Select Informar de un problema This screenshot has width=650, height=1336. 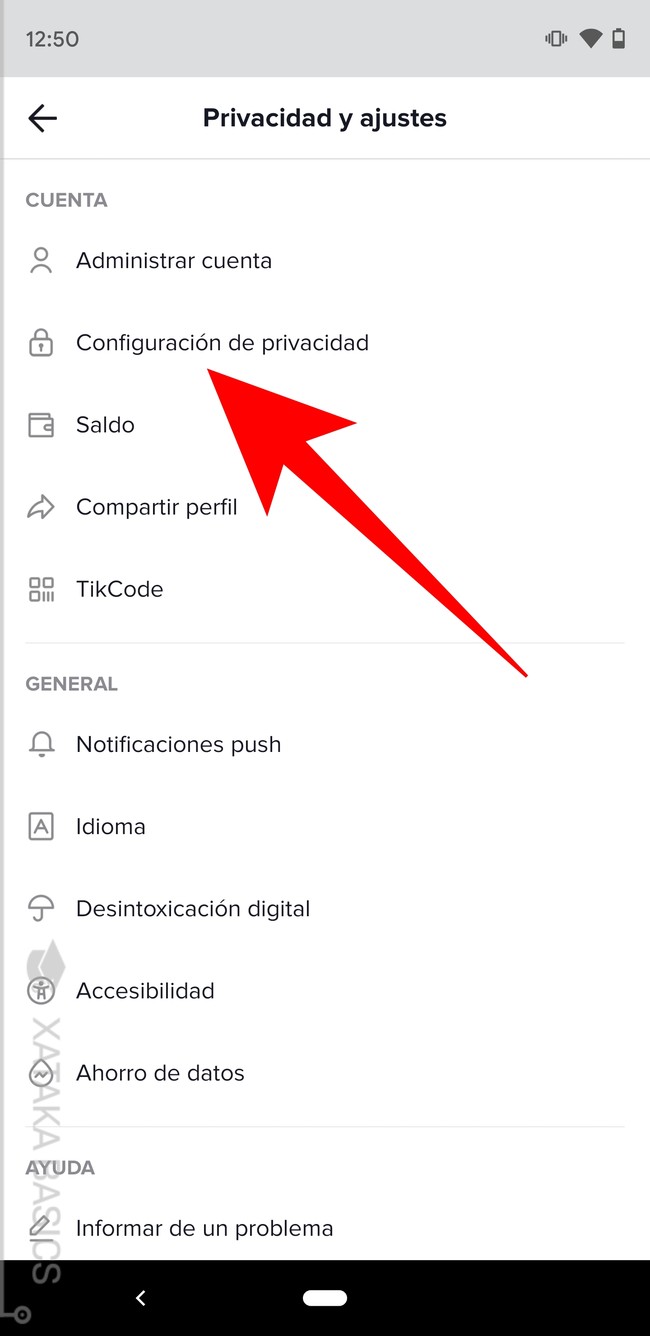point(204,1228)
